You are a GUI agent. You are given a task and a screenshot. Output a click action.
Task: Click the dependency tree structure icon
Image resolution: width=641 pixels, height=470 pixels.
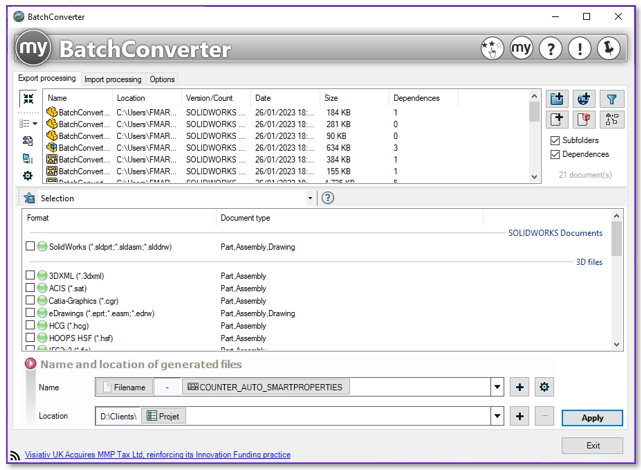(x=612, y=119)
